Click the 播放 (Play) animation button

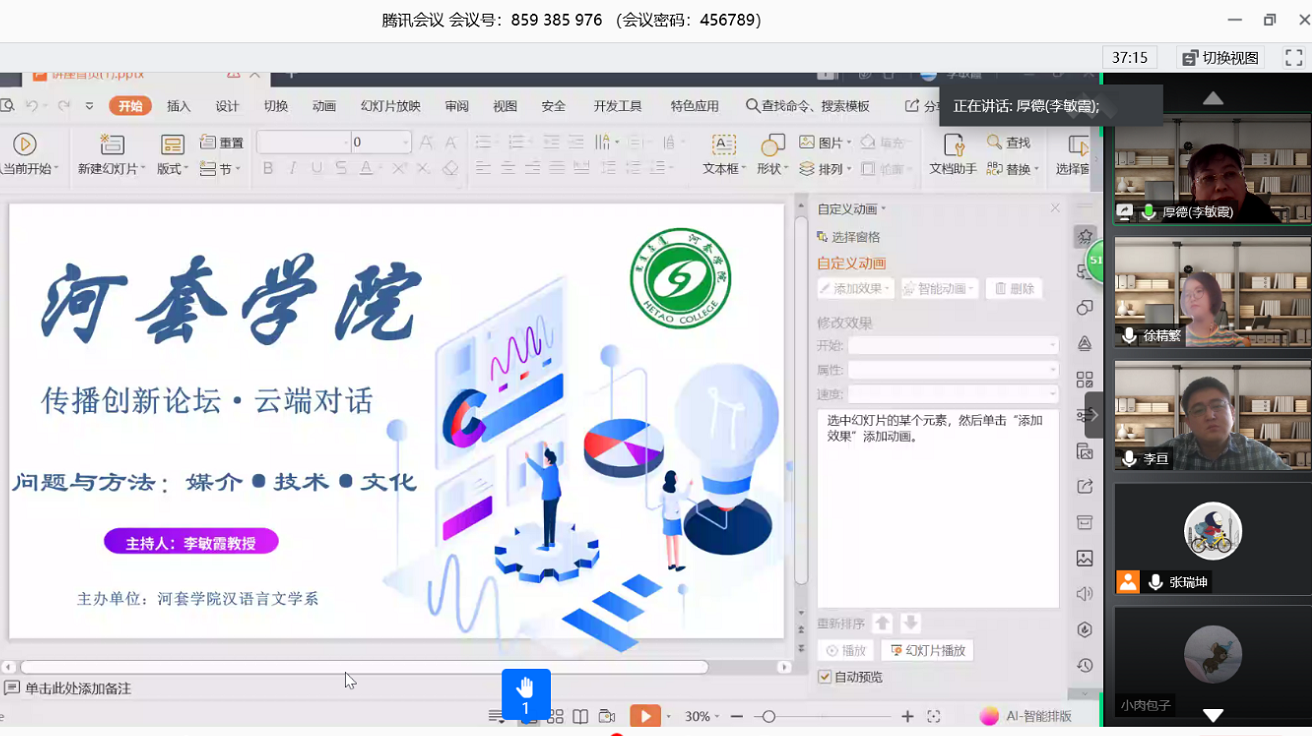point(846,650)
